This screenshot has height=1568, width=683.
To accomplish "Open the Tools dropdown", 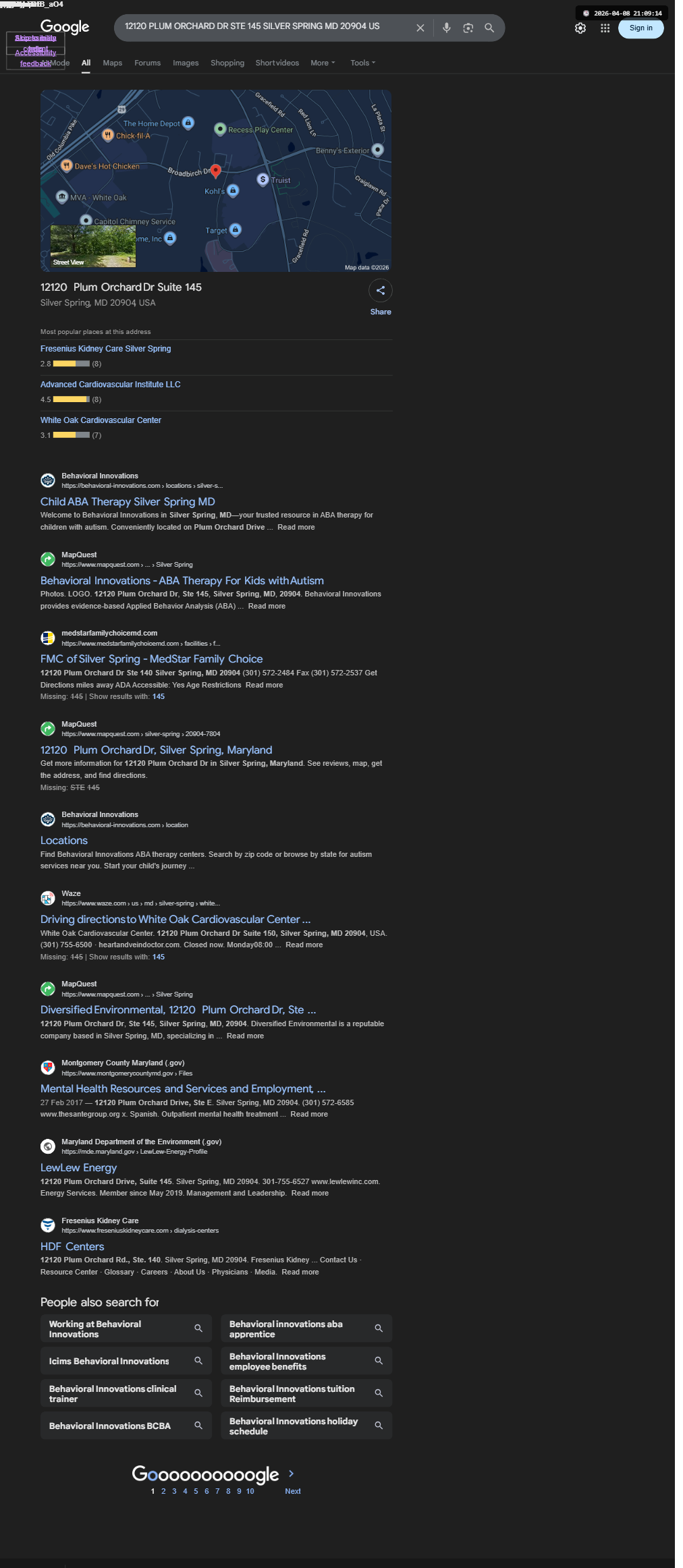I will point(362,63).
